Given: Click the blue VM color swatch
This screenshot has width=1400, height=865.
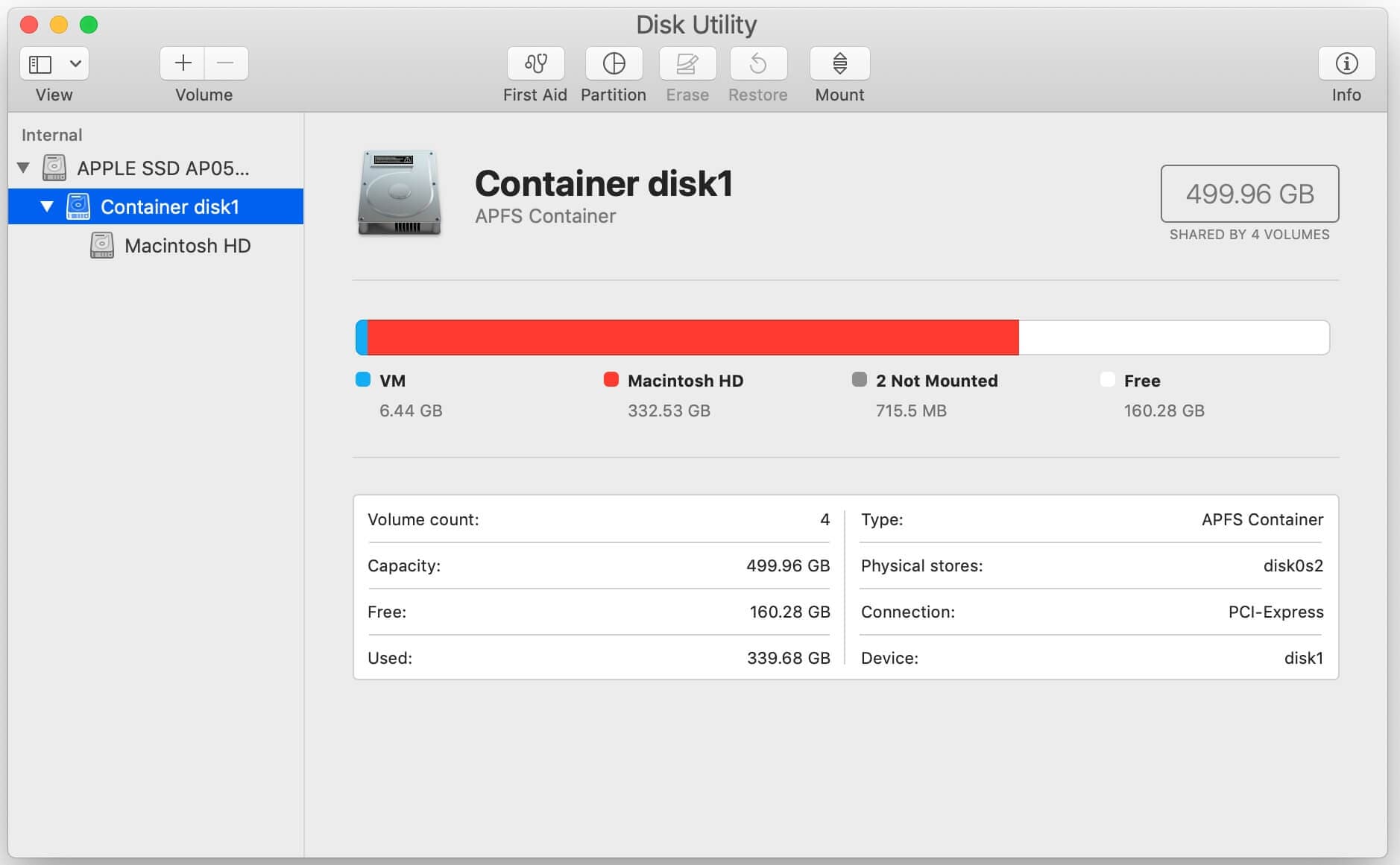Looking at the screenshot, I should pyautogui.click(x=363, y=380).
